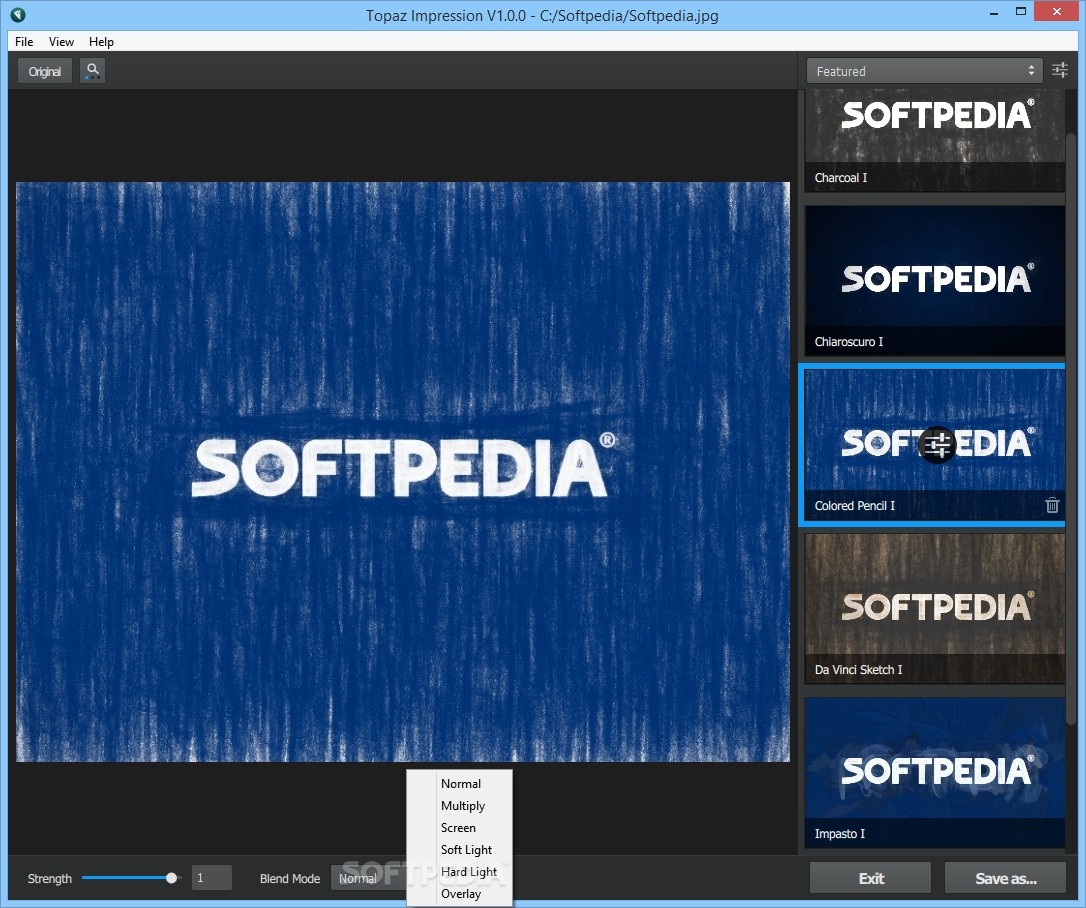Choose Multiply blend mode

460,805
